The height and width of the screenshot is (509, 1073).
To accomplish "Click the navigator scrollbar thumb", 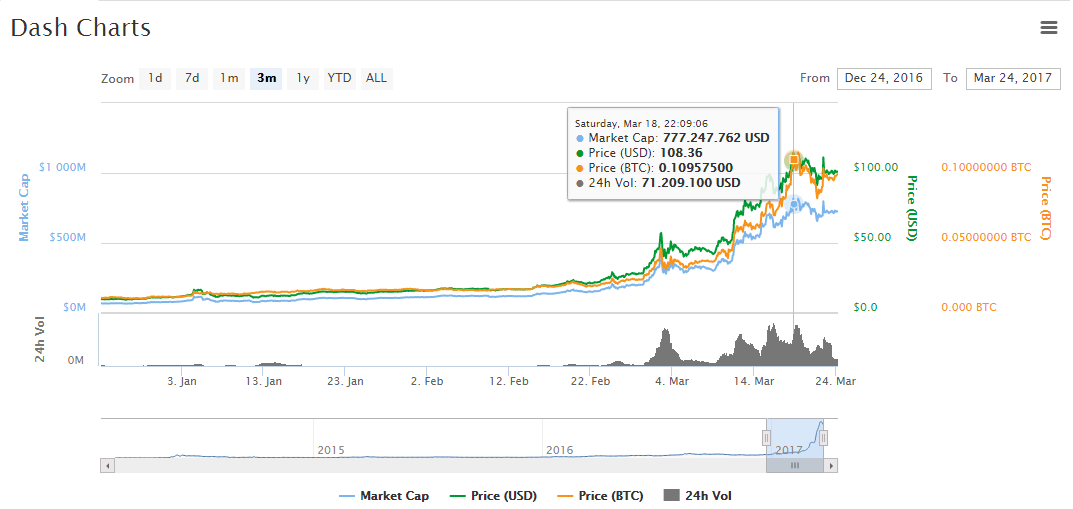I will 795,465.
